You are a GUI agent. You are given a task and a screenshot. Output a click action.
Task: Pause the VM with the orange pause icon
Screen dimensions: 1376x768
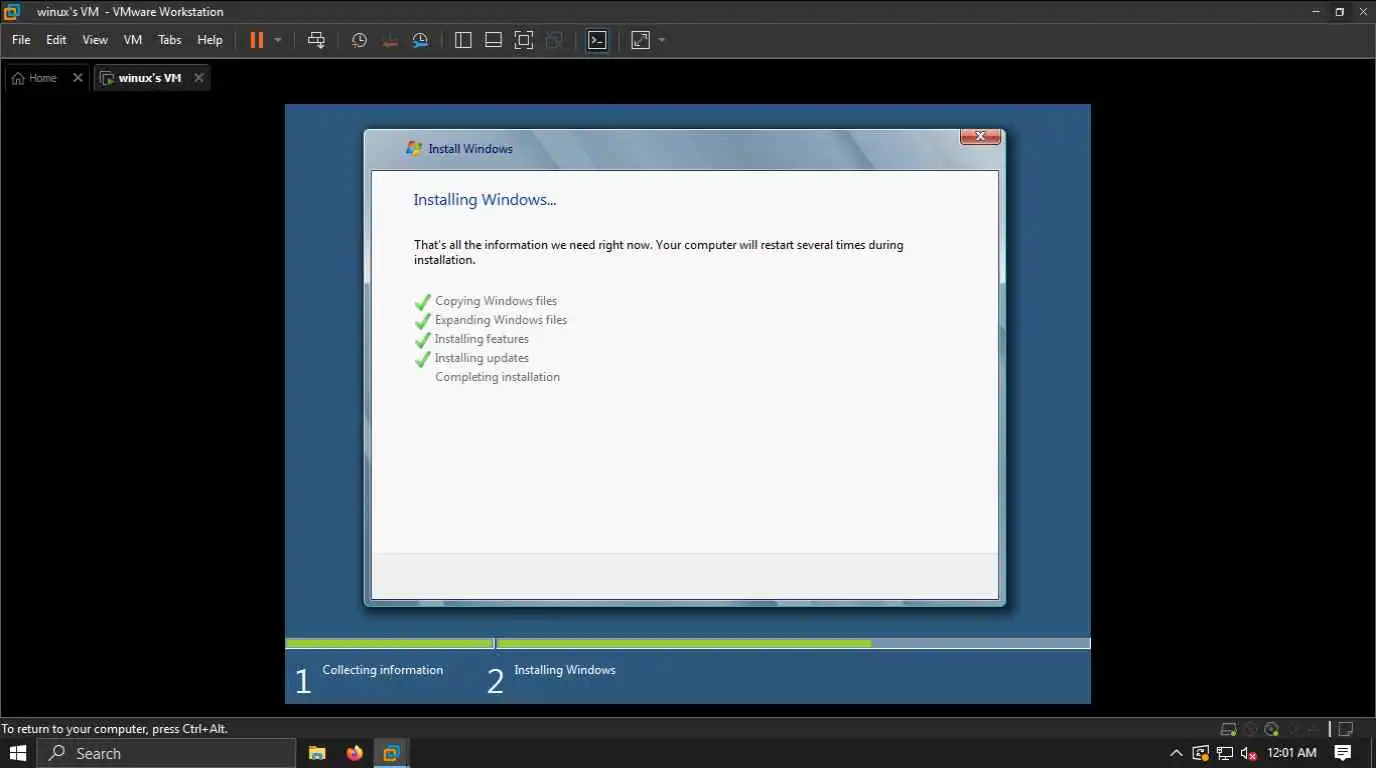256,40
